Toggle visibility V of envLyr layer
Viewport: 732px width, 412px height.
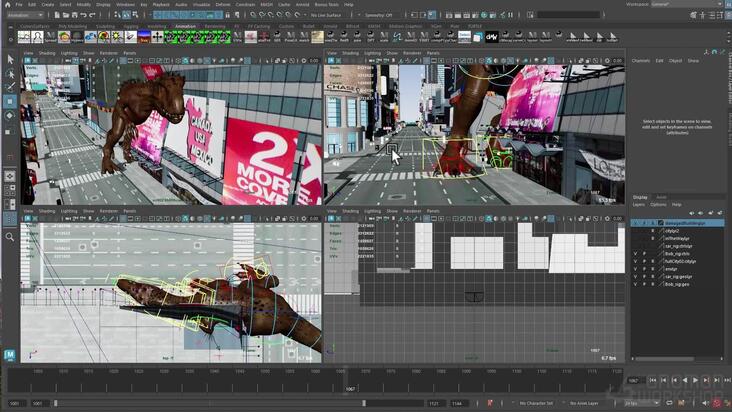[x=635, y=269]
